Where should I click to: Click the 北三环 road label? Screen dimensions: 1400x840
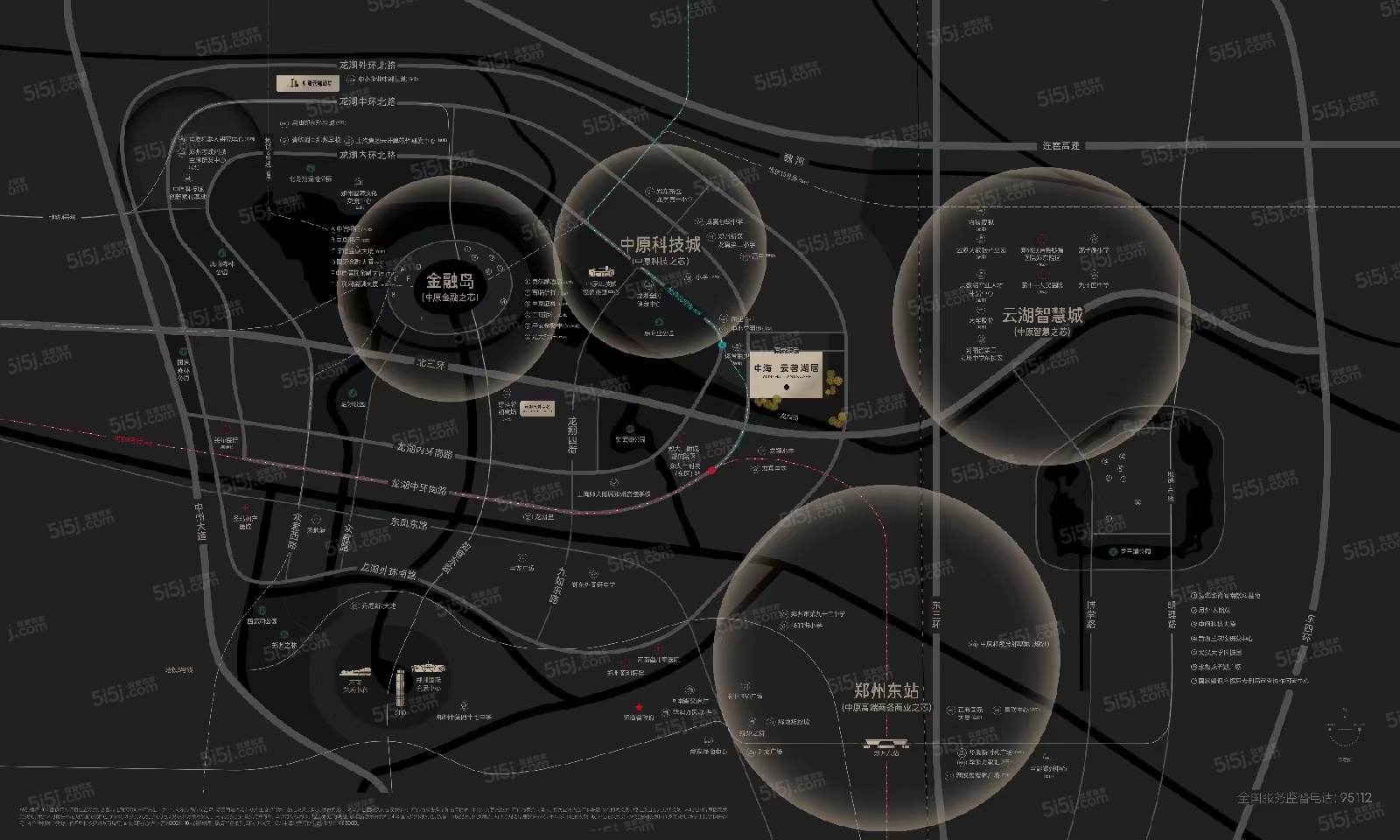pos(430,366)
